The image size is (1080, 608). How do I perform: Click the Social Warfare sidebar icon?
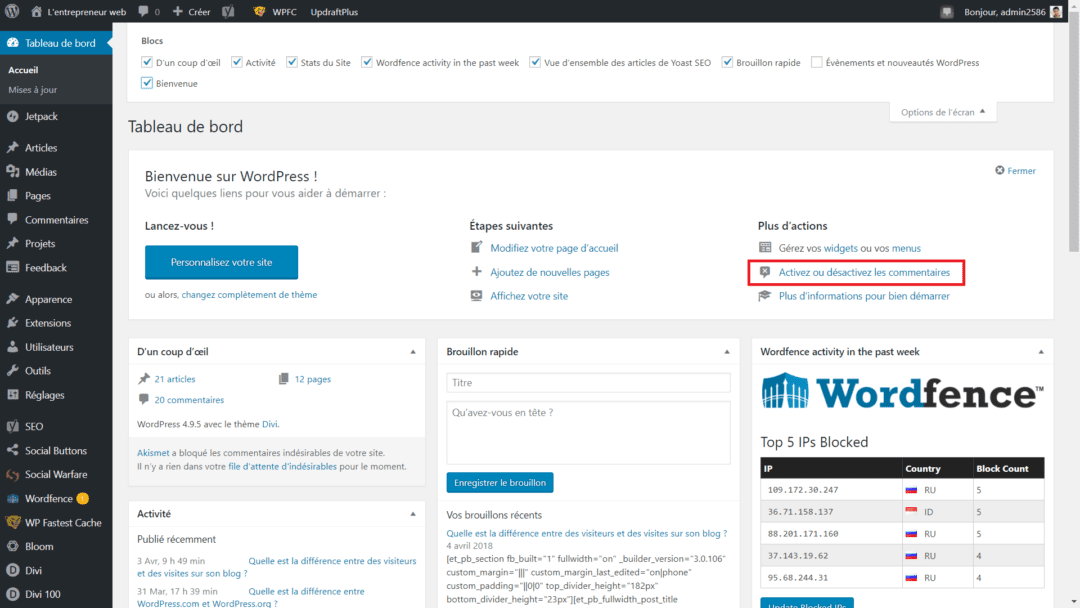12,474
